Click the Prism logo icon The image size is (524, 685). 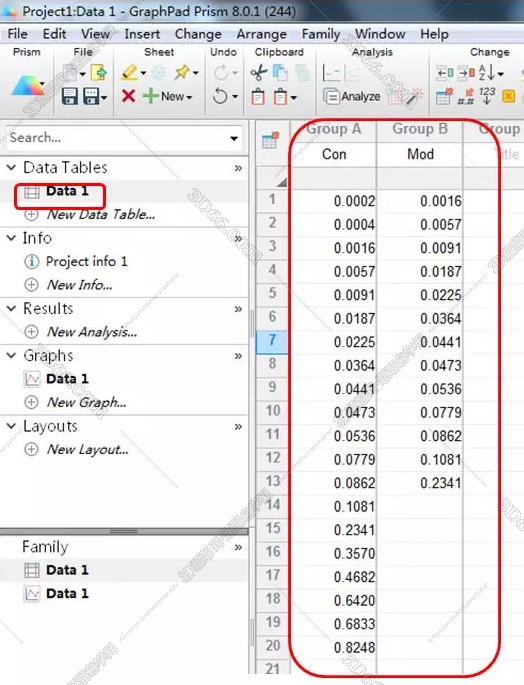click(27, 85)
